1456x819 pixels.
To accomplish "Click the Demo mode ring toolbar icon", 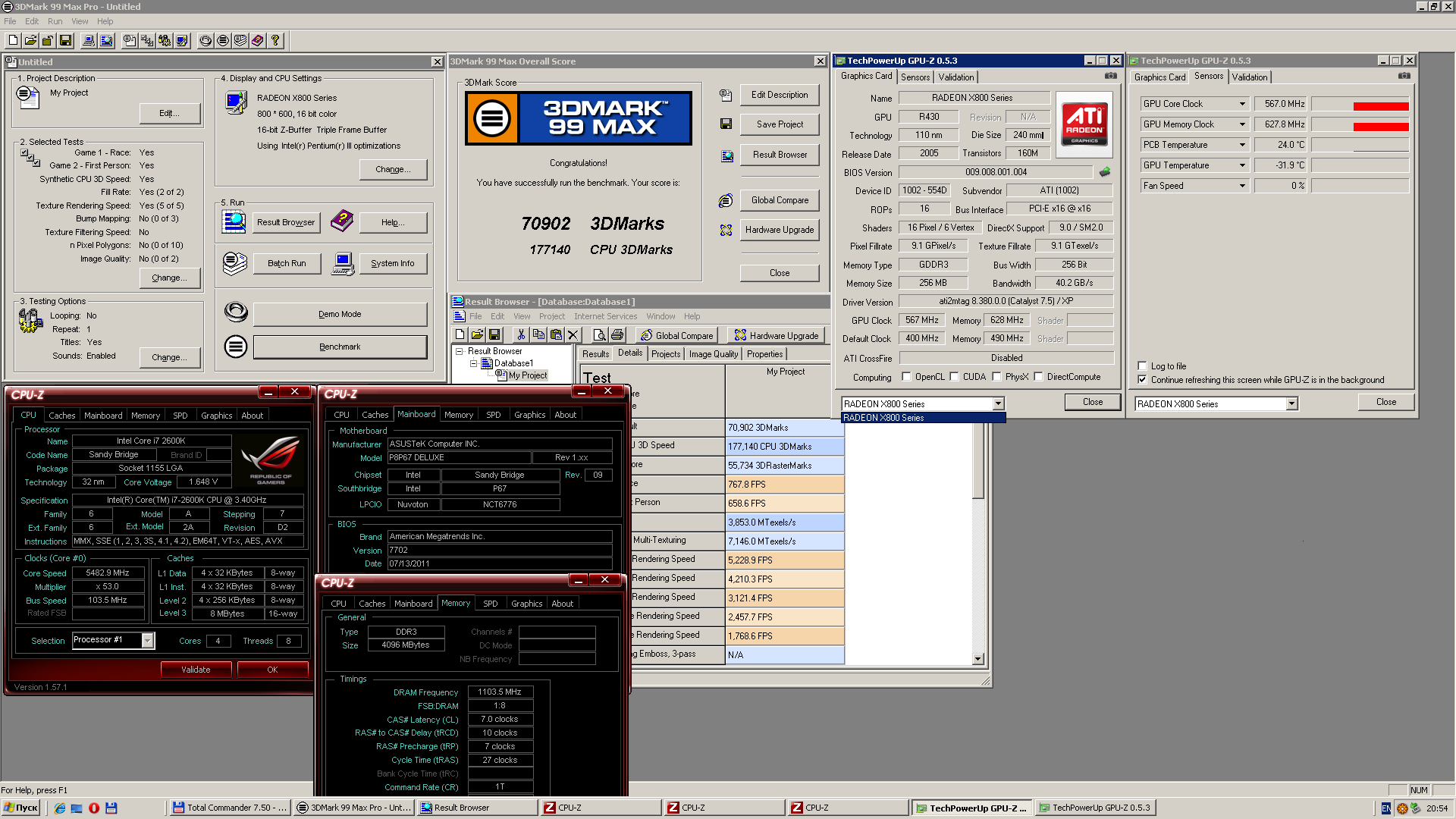I will [x=206, y=40].
